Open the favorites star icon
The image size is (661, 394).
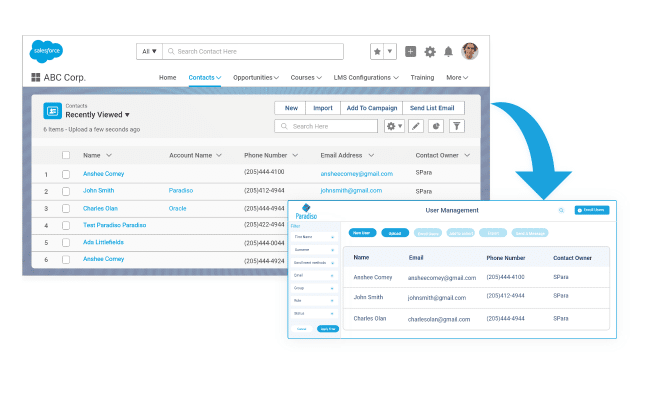[x=377, y=52]
